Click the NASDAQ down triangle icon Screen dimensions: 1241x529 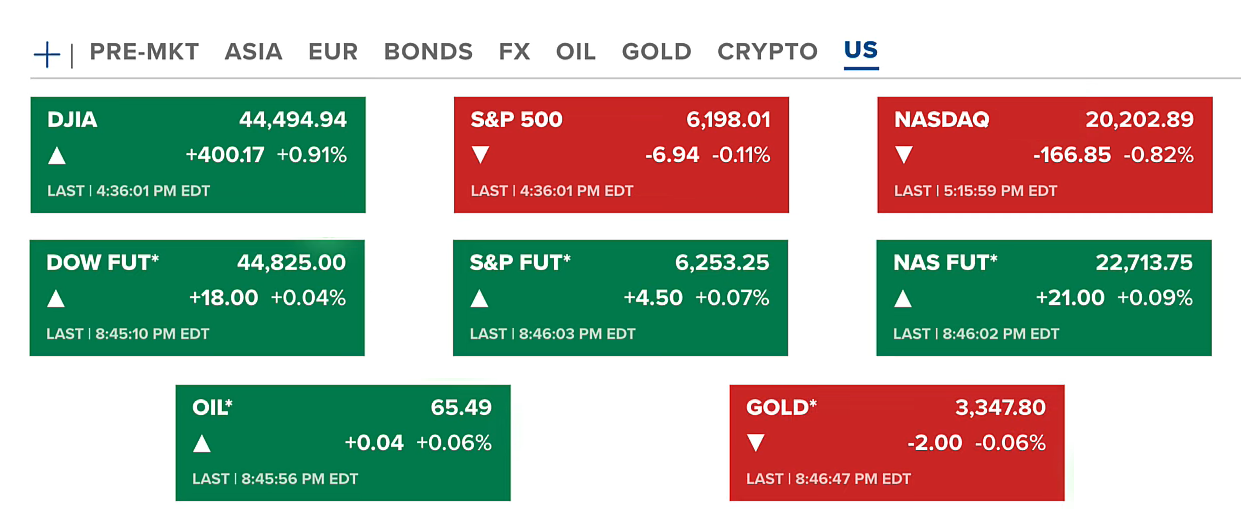[904, 156]
